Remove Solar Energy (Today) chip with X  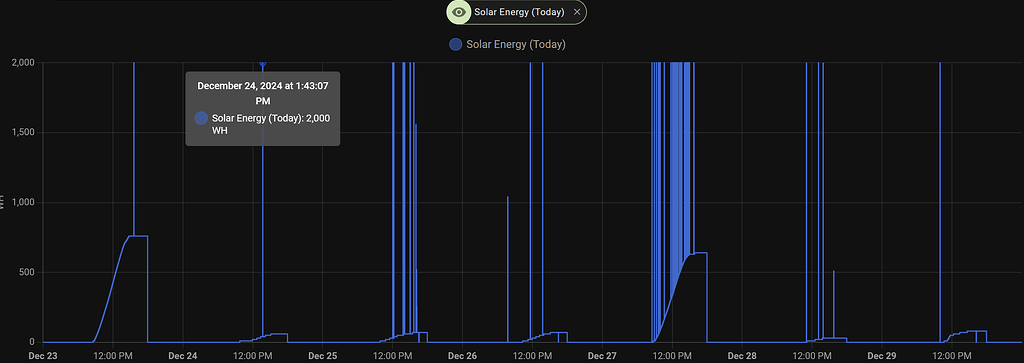point(577,12)
